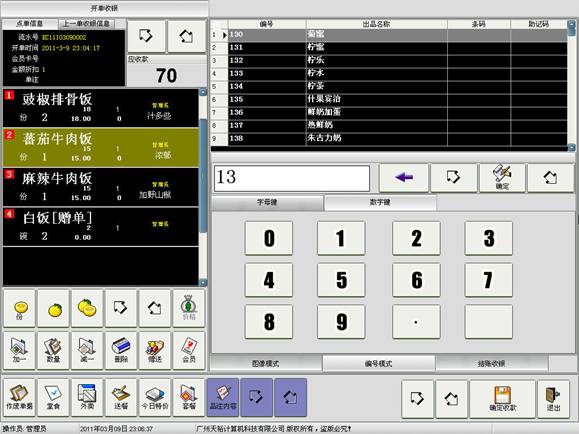Click the 删除 delete icon
Screen dimensions: 579x434
121,350
